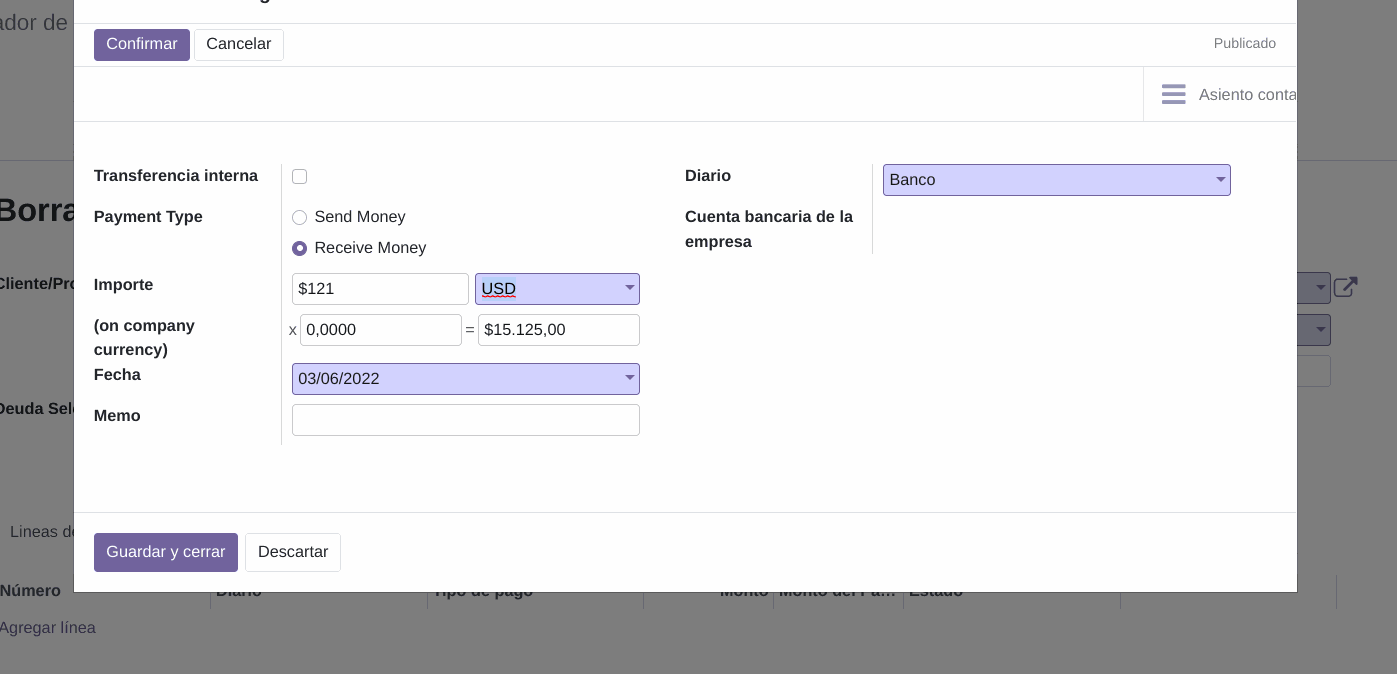Viewport: 1397px width, 674px height.
Task: Click the Cancelar button
Action: click(239, 45)
